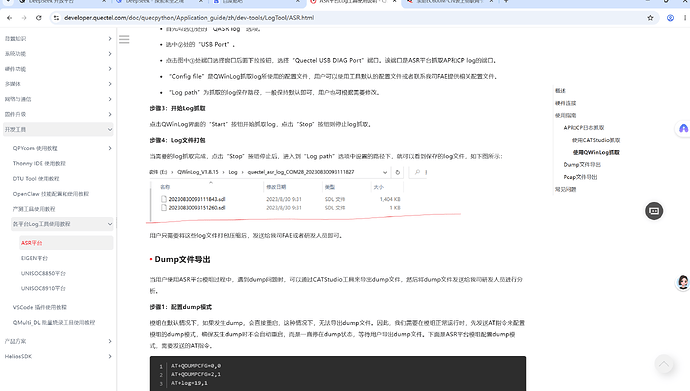Open the browser profile icon

click(x=670, y=18)
